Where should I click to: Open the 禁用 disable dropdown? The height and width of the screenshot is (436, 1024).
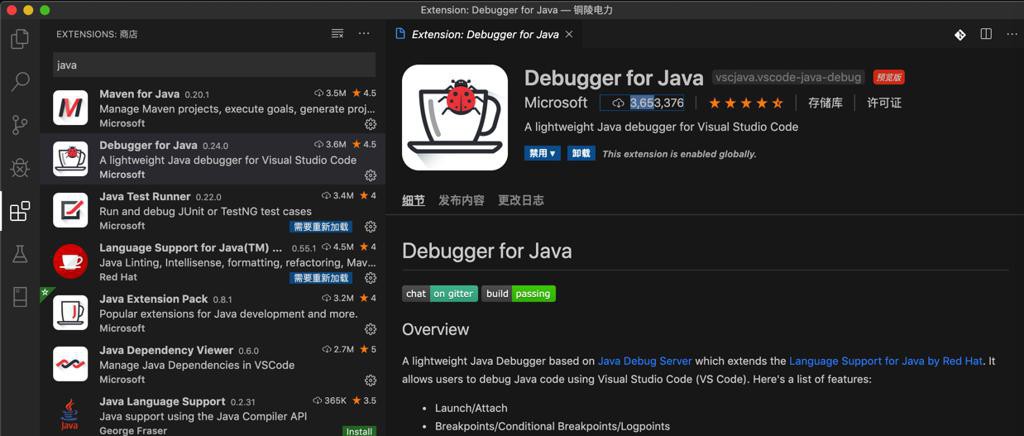coord(543,153)
